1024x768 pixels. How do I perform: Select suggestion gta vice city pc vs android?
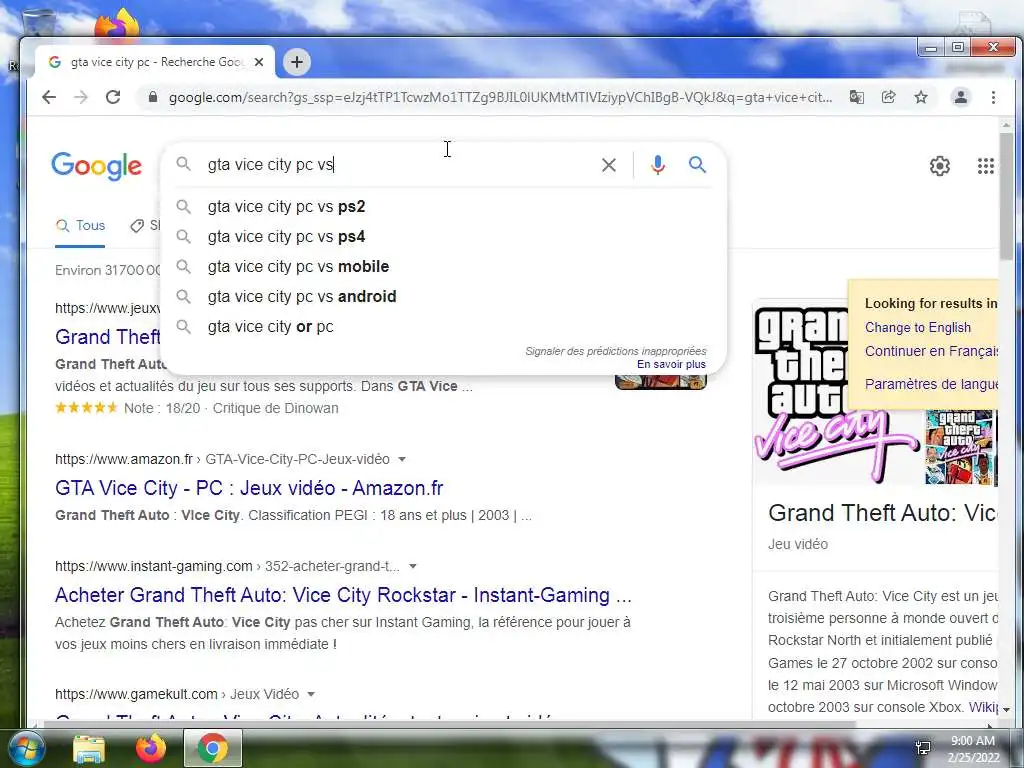443,296
